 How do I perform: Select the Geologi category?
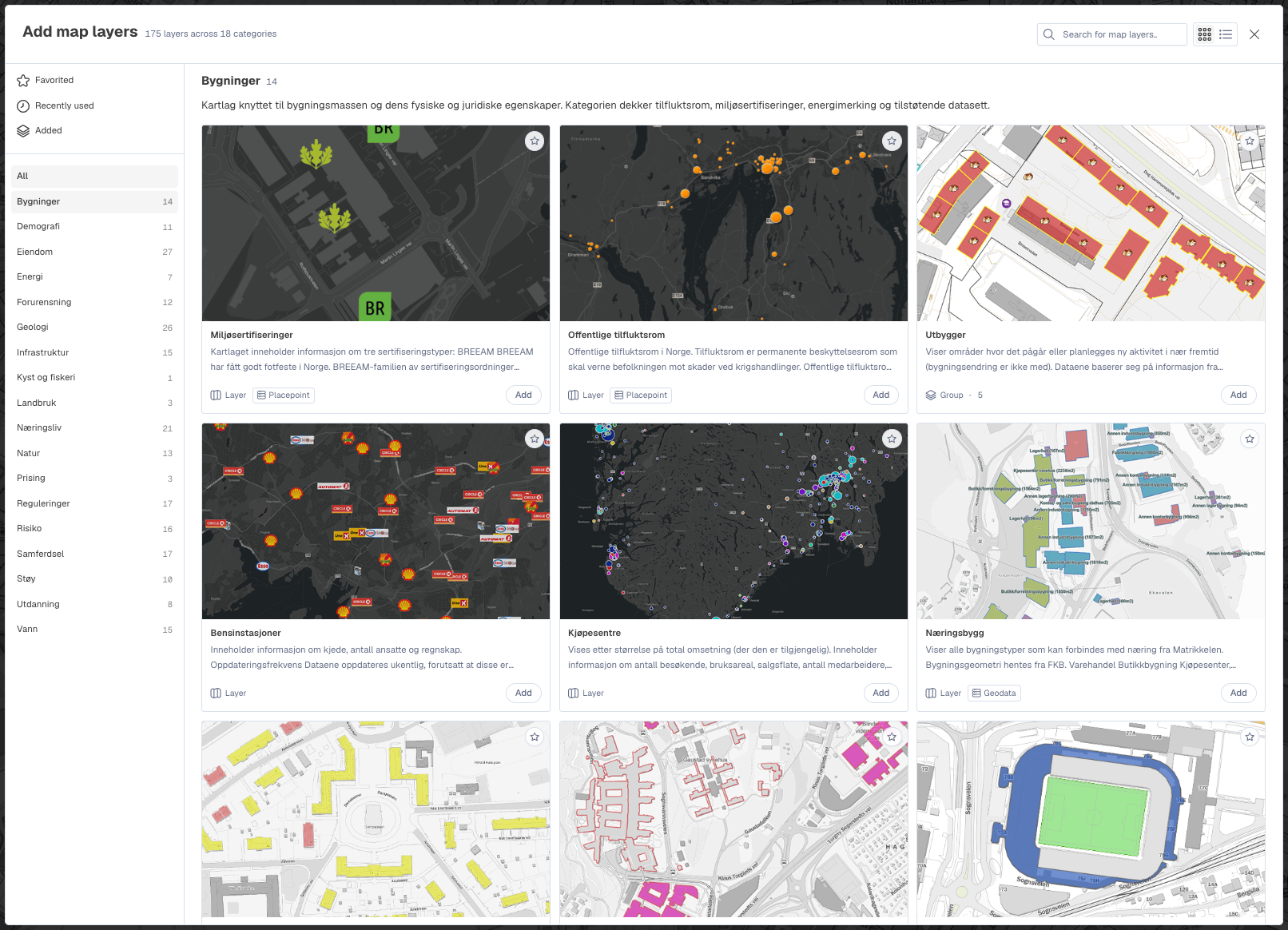pyautogui.click(x=94, y=327)
